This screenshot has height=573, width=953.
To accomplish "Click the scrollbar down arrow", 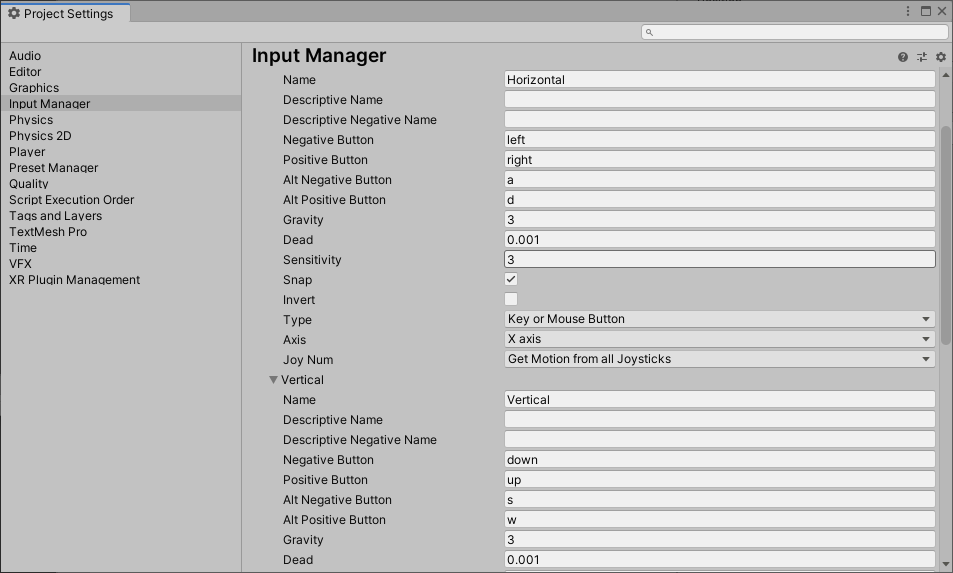I will pos(945,564).
